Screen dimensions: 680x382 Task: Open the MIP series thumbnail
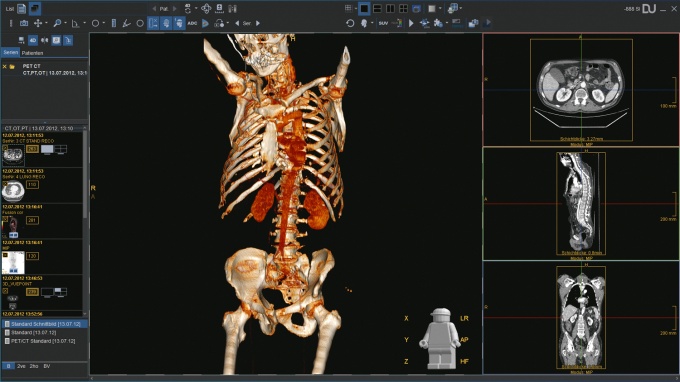tap(13, 263)
